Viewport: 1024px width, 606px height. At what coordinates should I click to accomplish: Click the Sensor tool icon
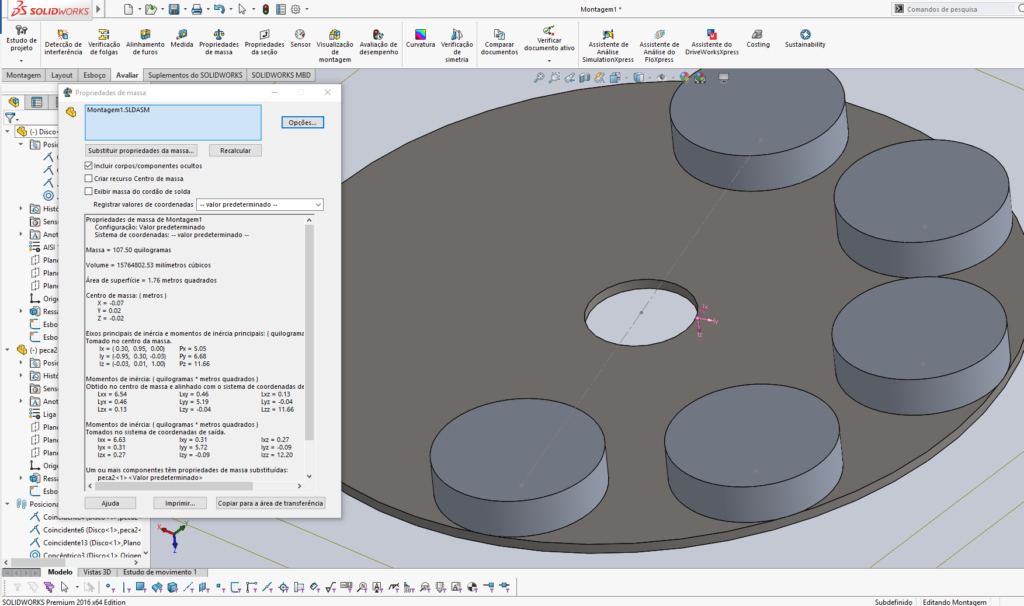point(300,39)
